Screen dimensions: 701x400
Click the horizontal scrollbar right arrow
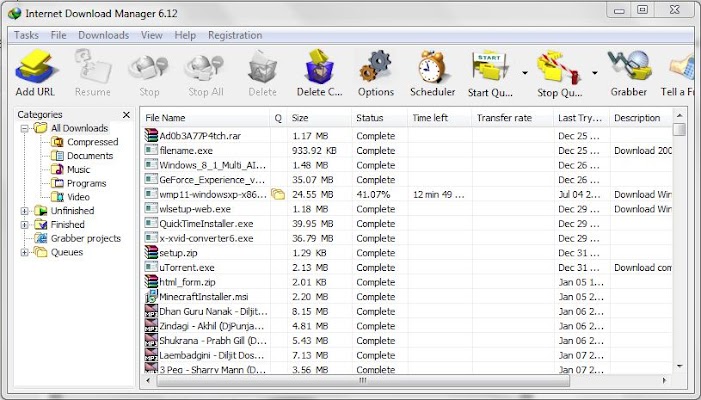664,381
